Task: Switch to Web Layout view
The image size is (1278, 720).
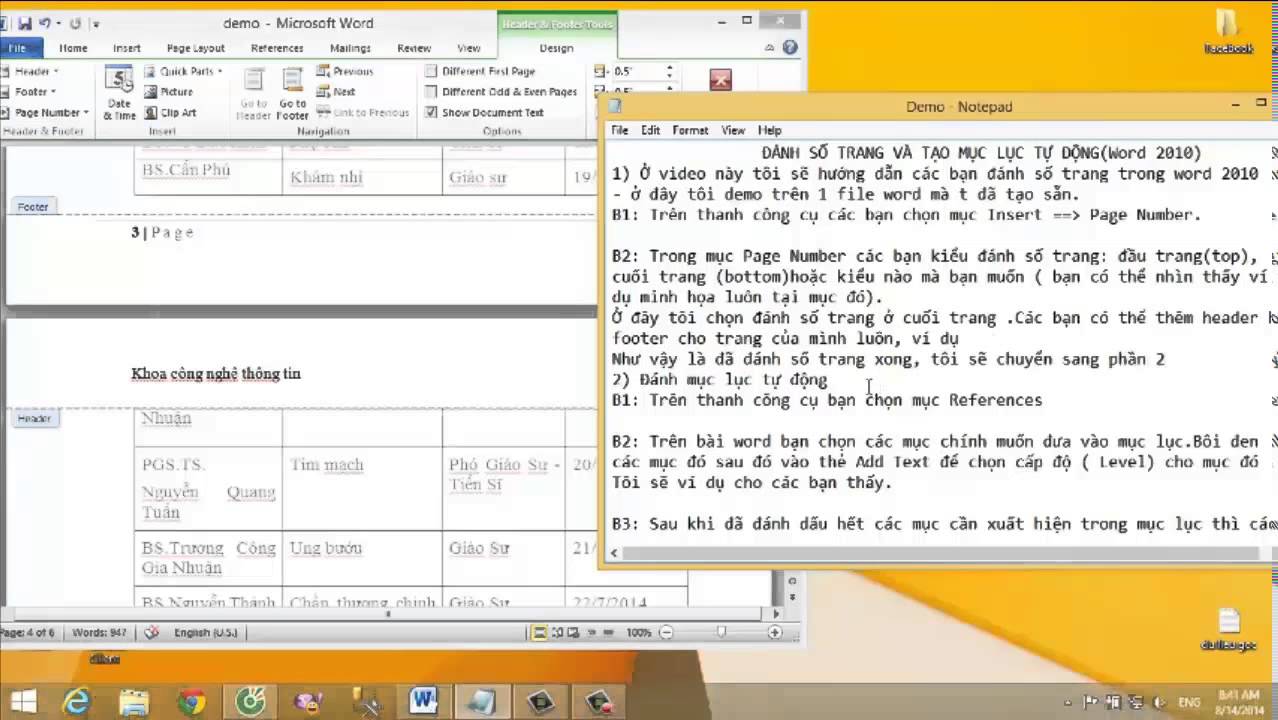Action: click(x=575, y=632)
